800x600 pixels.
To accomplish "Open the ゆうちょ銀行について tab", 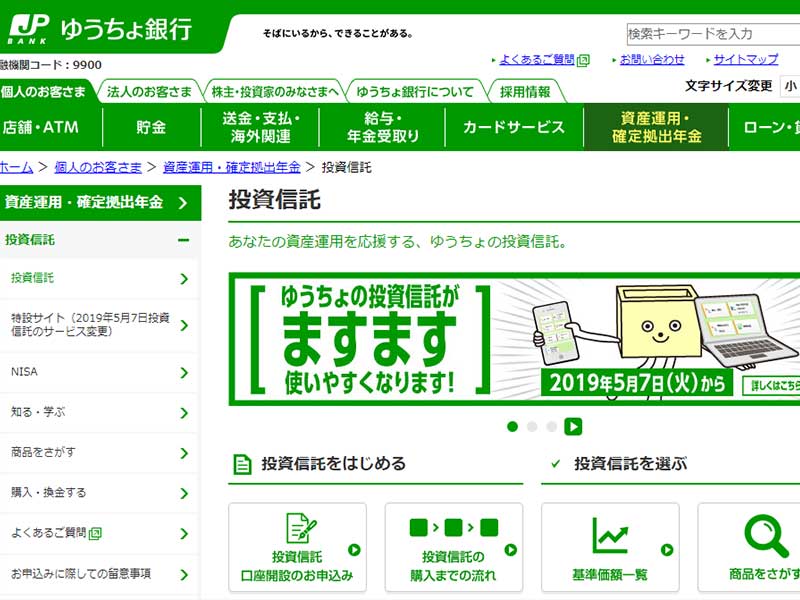I will click(415, 92).
